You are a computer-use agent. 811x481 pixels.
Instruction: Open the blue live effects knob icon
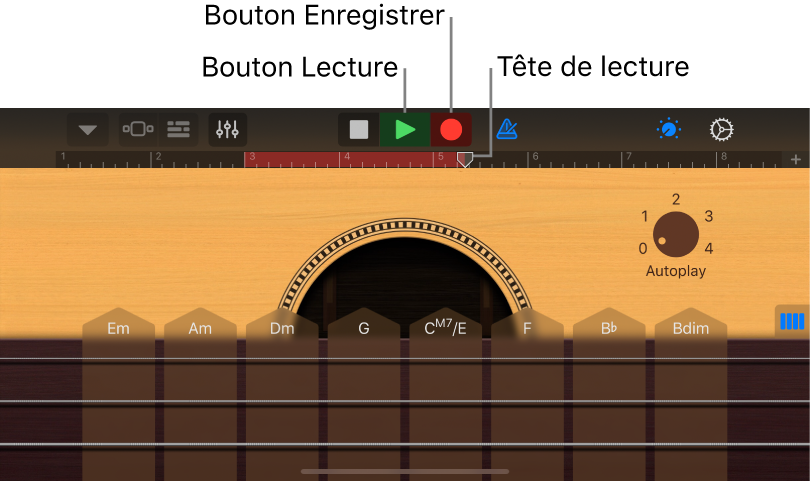669,129
